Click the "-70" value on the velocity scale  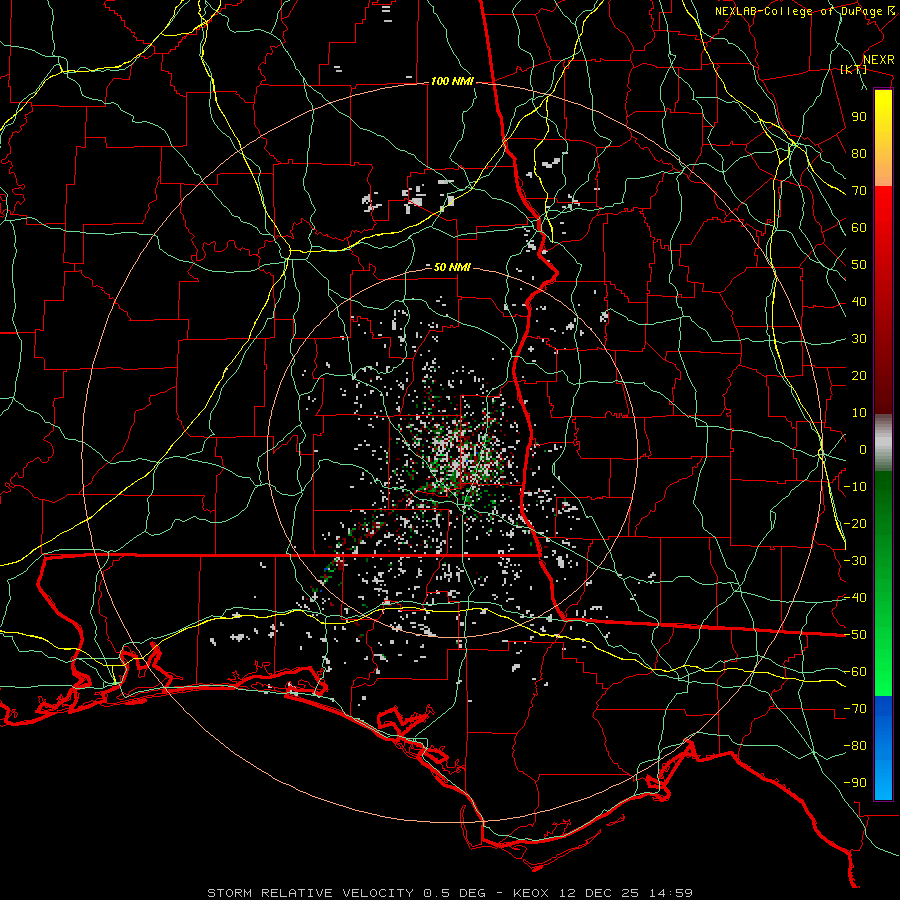(x=856, y=709)
